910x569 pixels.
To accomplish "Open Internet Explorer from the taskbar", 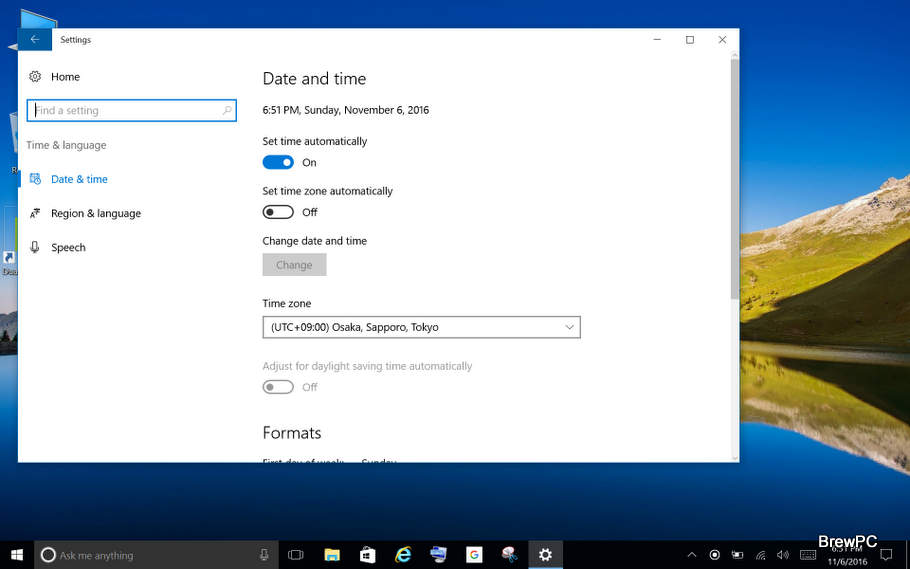I will [x=403, y=555].
